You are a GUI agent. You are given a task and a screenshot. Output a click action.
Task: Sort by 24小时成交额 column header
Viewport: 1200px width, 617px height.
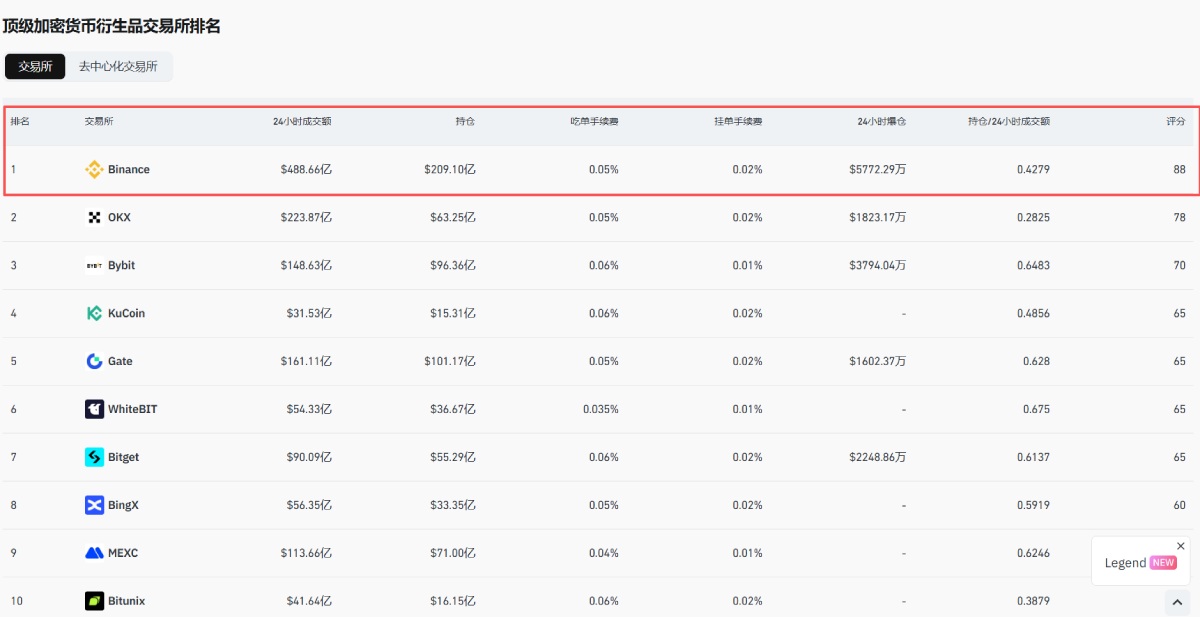click(302, 121)
